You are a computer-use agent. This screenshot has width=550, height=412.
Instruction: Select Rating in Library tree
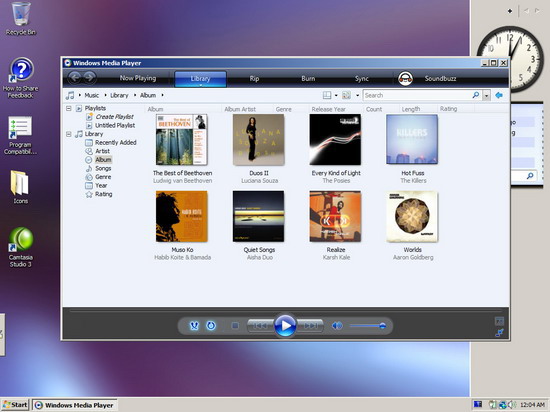[x=103, y=194]
